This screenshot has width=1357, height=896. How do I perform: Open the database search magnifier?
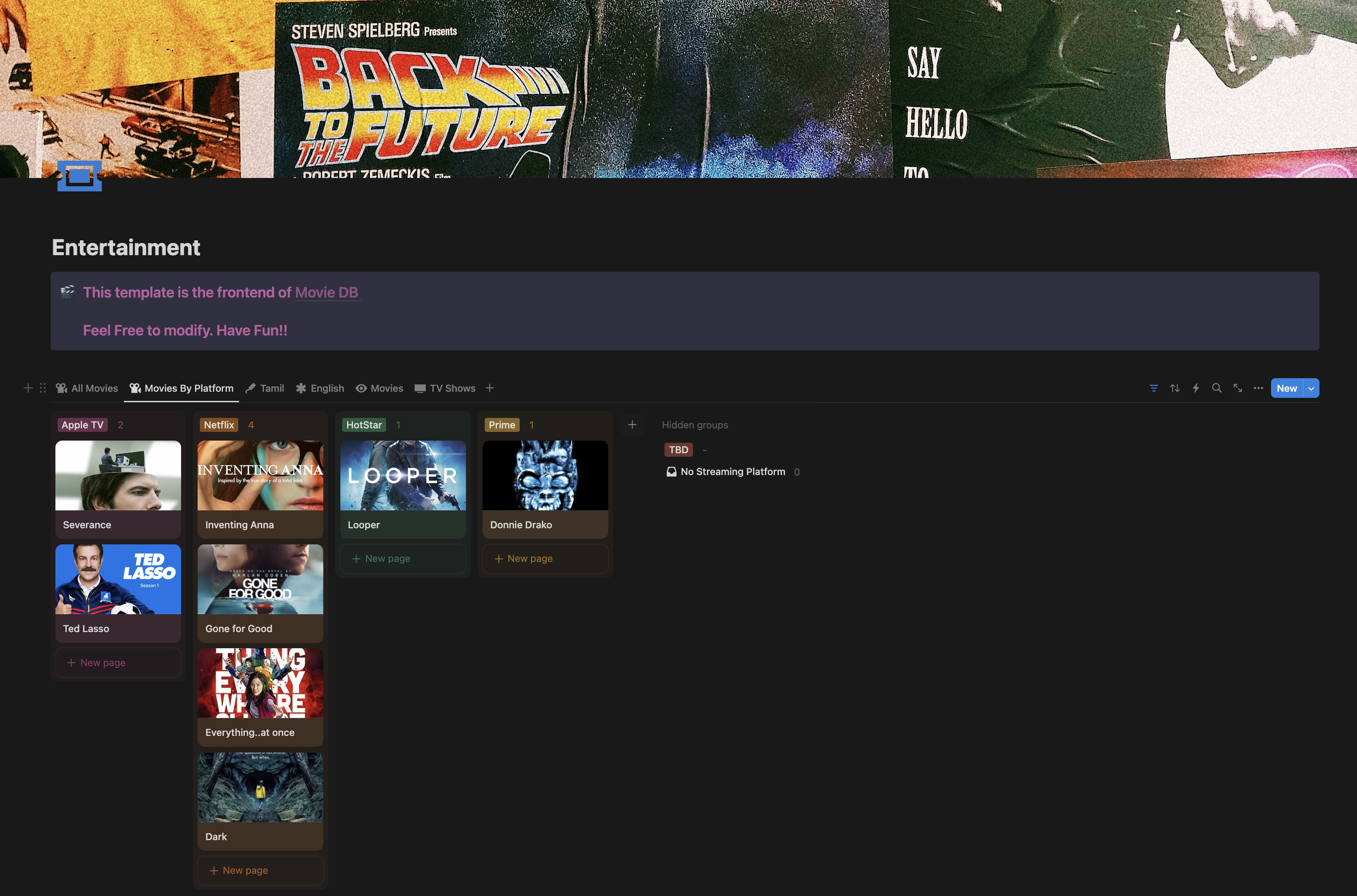(1217, 388)
